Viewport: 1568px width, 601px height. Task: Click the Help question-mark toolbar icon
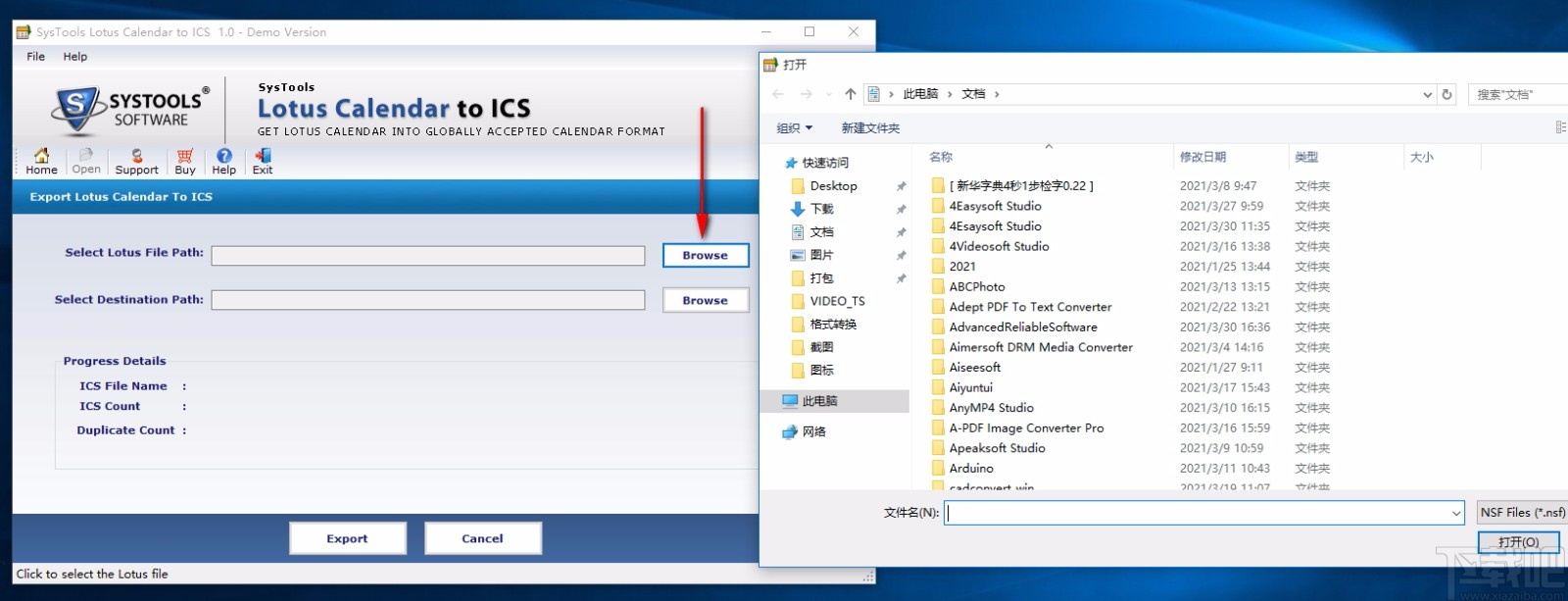pyautogui.click(x=224, y=162)
